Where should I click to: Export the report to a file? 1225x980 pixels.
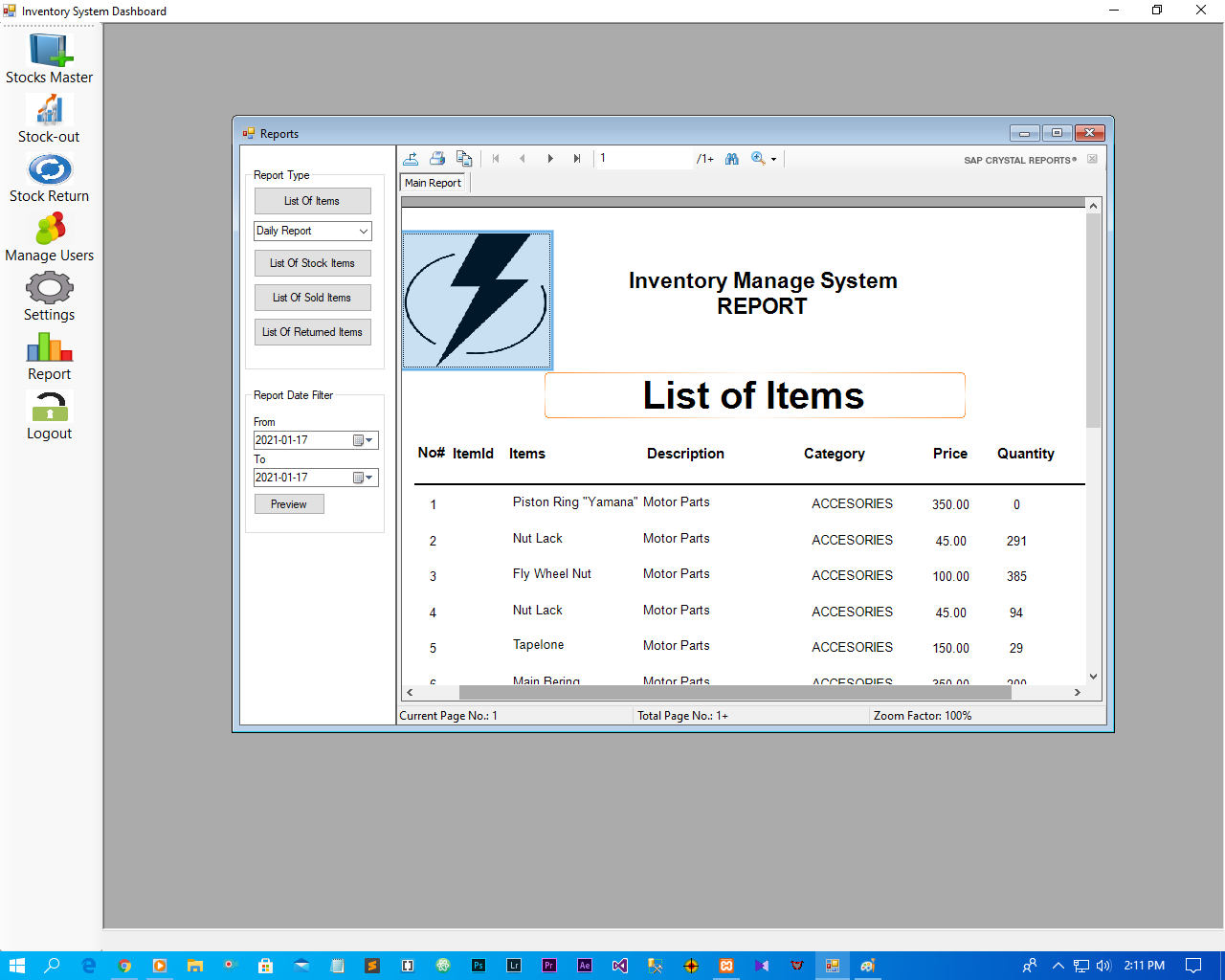coord(411,158)
